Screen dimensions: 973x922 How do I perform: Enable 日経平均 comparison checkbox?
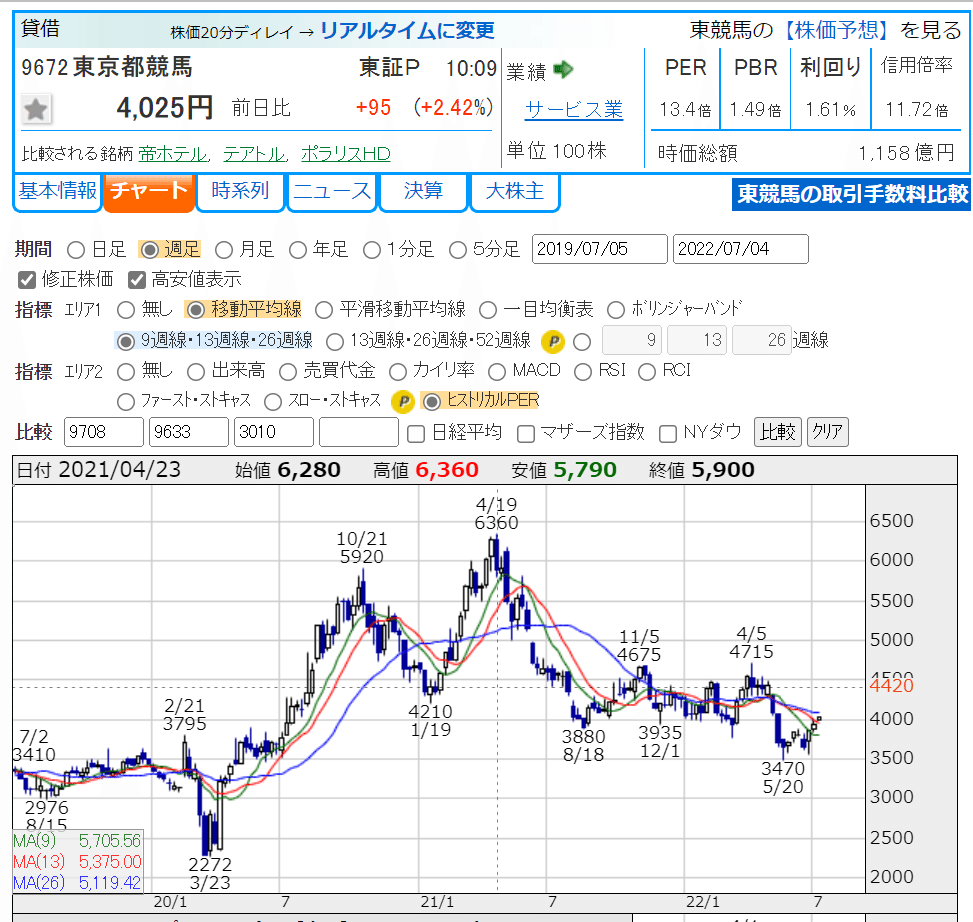point(416,433)
